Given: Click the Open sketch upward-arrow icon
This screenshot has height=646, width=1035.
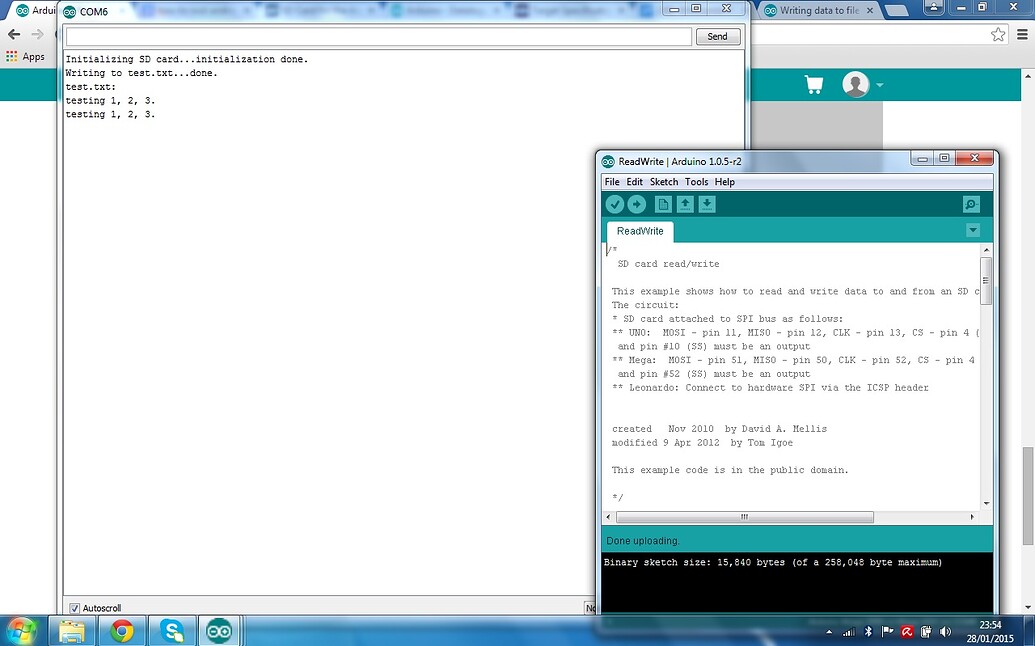Looking at the screenshot, I should tap(684, 204).
